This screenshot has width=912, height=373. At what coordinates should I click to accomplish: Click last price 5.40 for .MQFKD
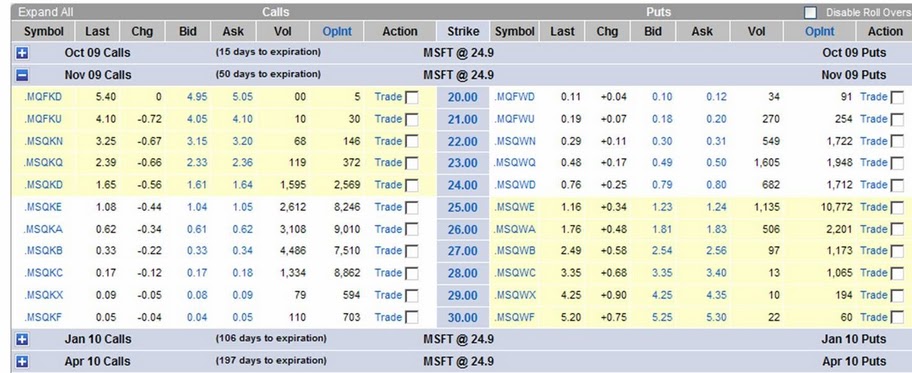tap(106, 97)
